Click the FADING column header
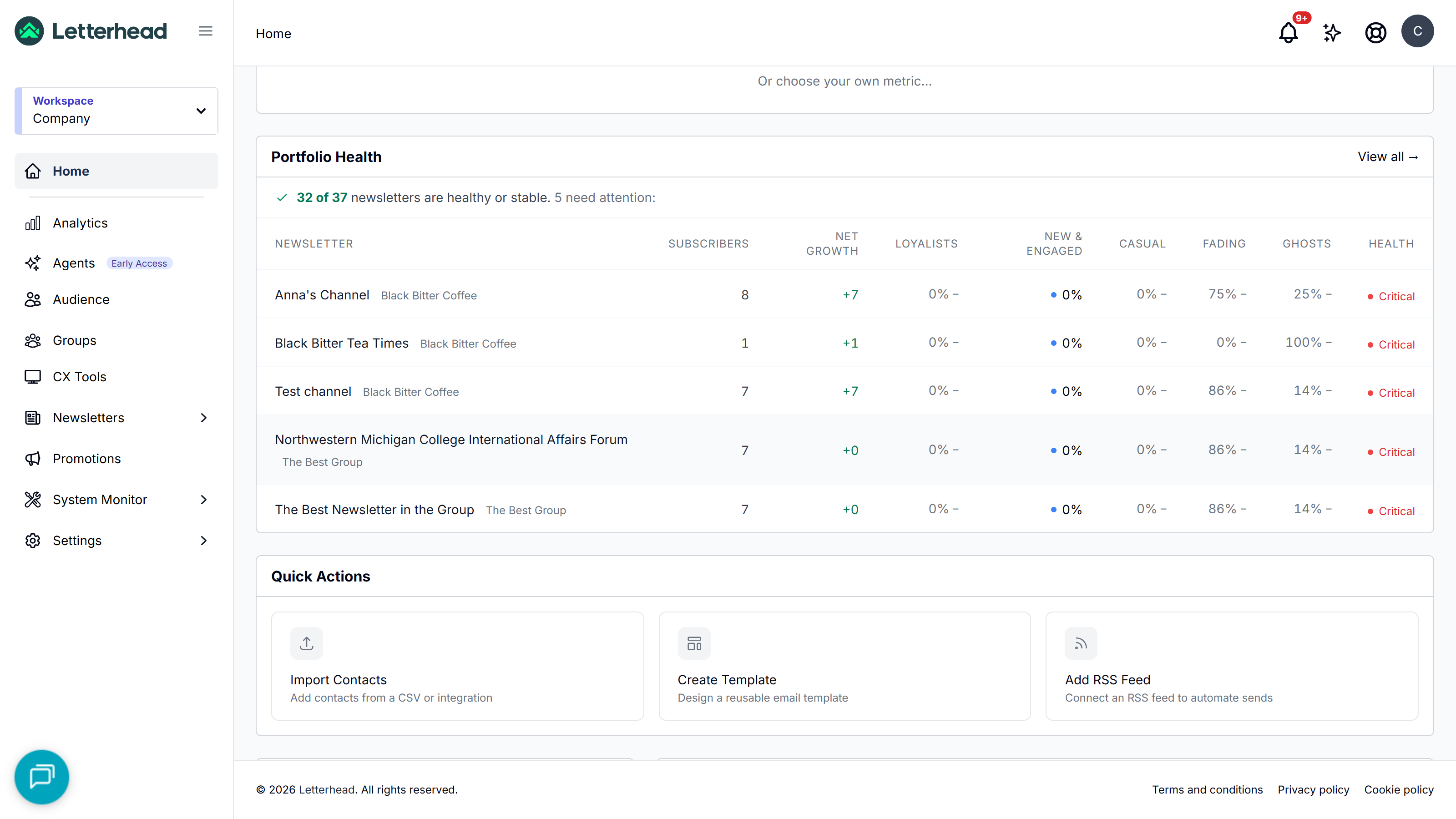 click(x=1223, y=243)
